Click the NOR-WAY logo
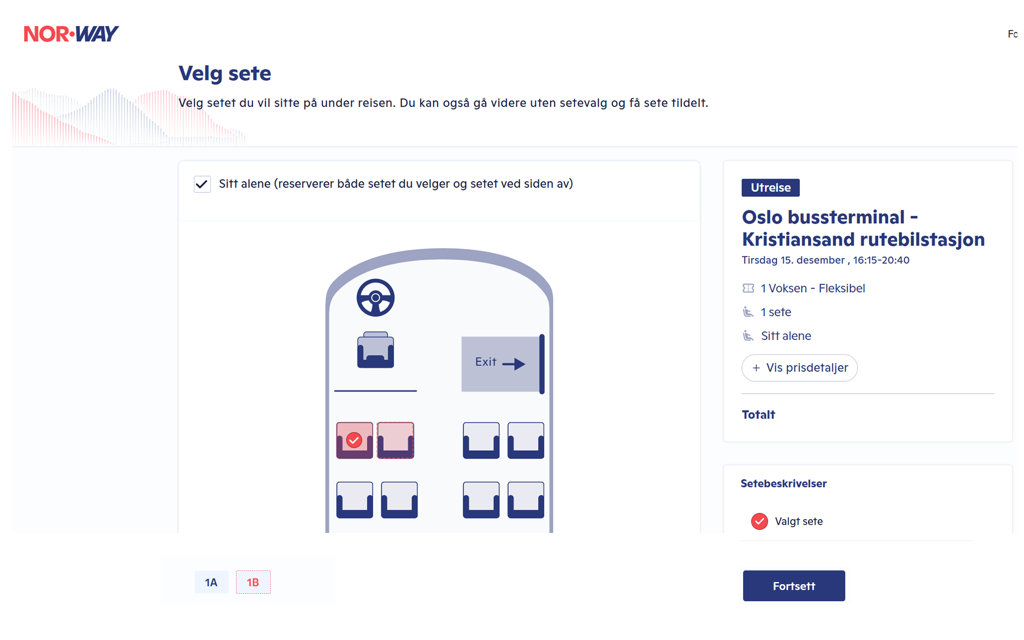This screenshot has width=1024, height=640. click(x=71, y=33)
